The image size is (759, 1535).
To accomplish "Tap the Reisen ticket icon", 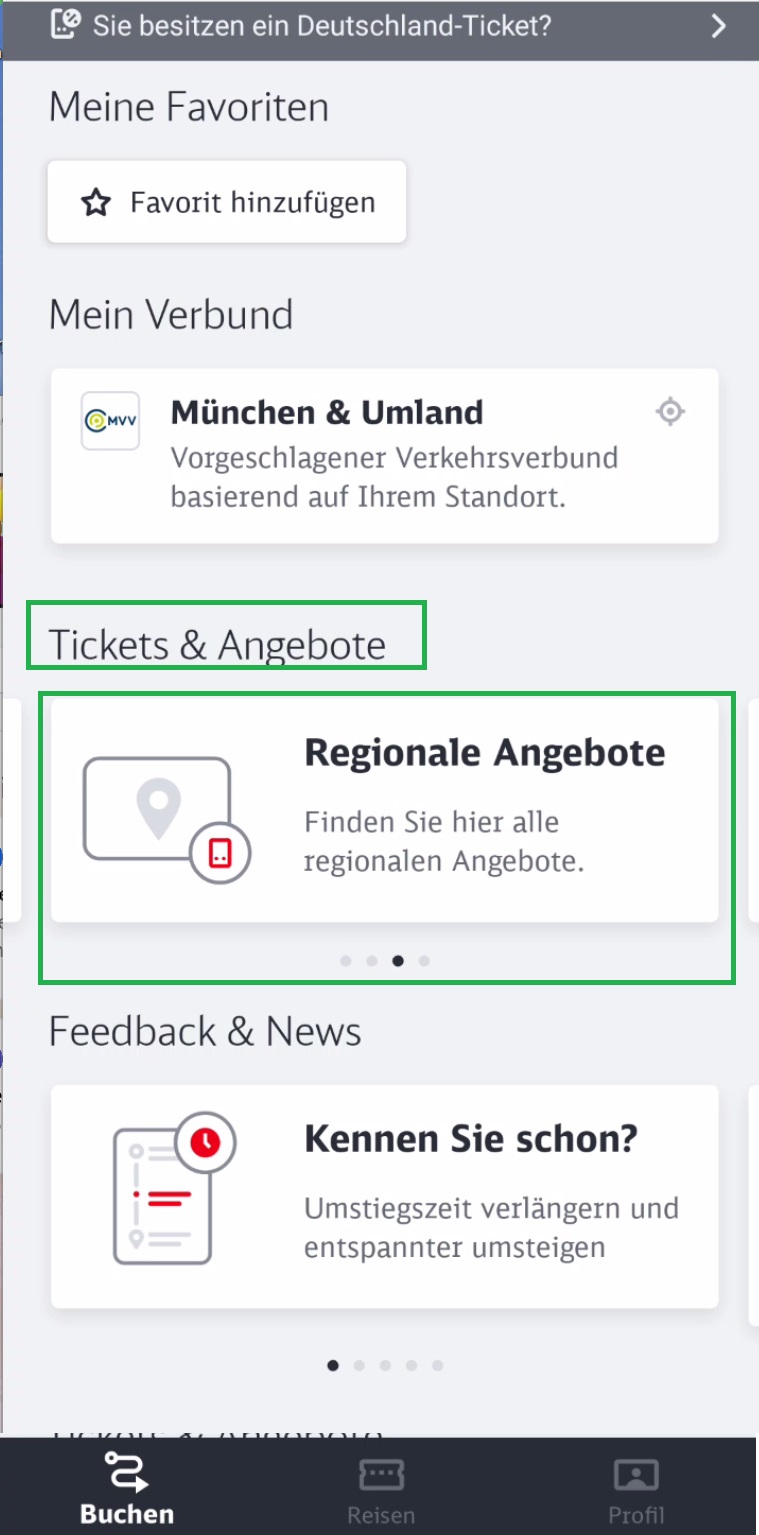I will (x=381, y=1475).
